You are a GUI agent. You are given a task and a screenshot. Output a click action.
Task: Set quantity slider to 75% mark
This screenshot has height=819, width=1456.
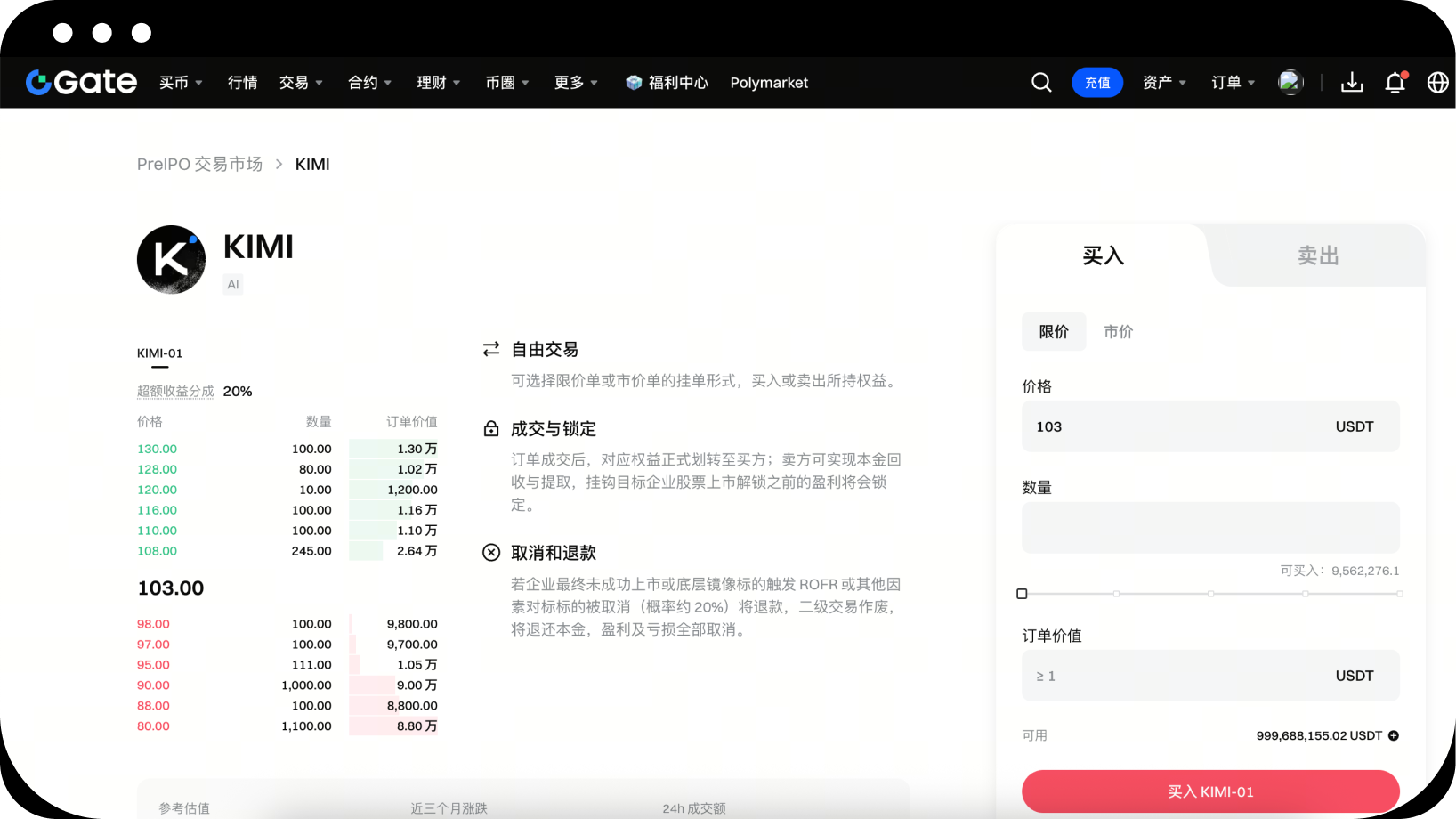[x=1305, y=594]
